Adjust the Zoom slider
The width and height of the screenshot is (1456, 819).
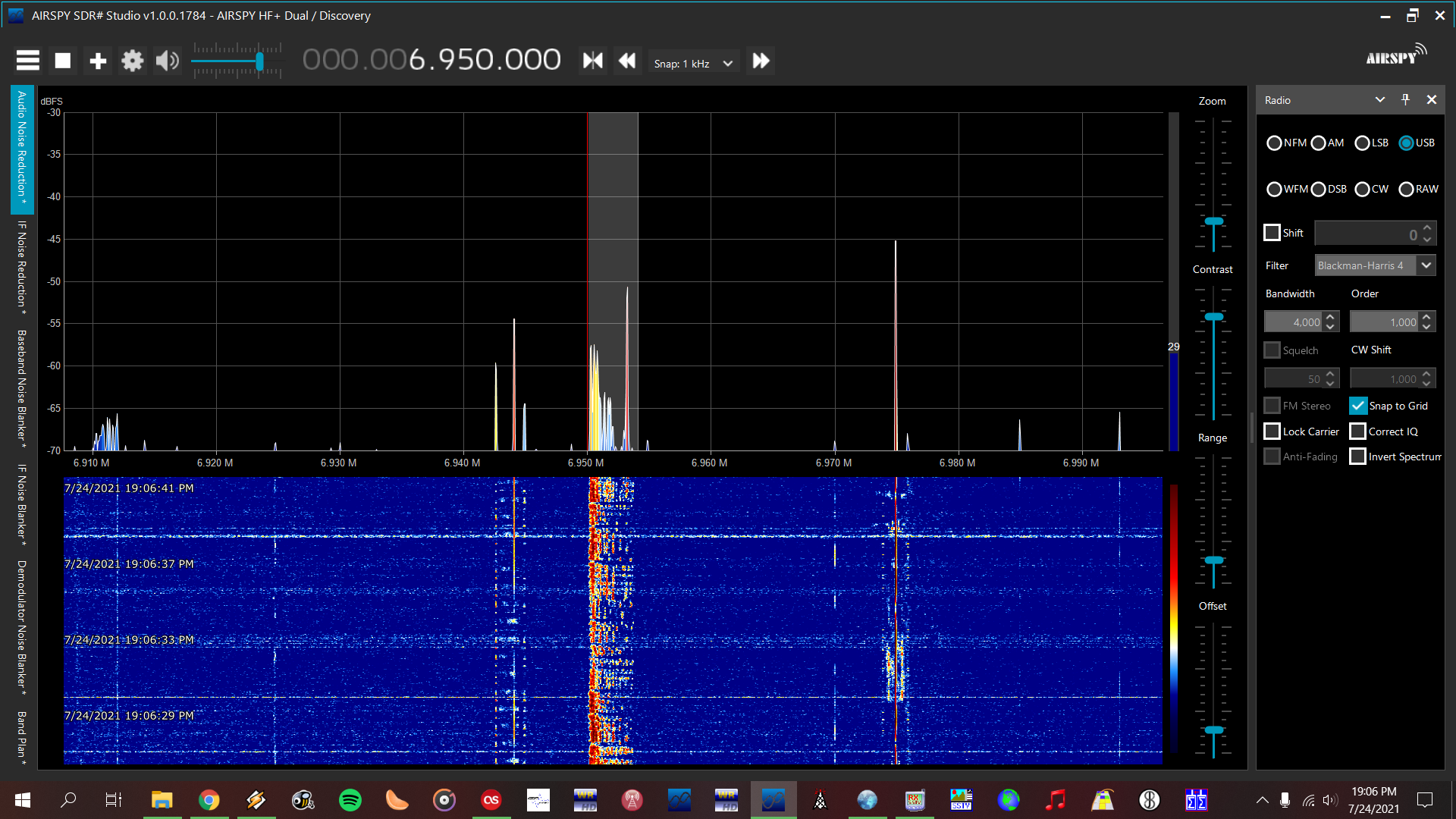[x=1214, y=222]
